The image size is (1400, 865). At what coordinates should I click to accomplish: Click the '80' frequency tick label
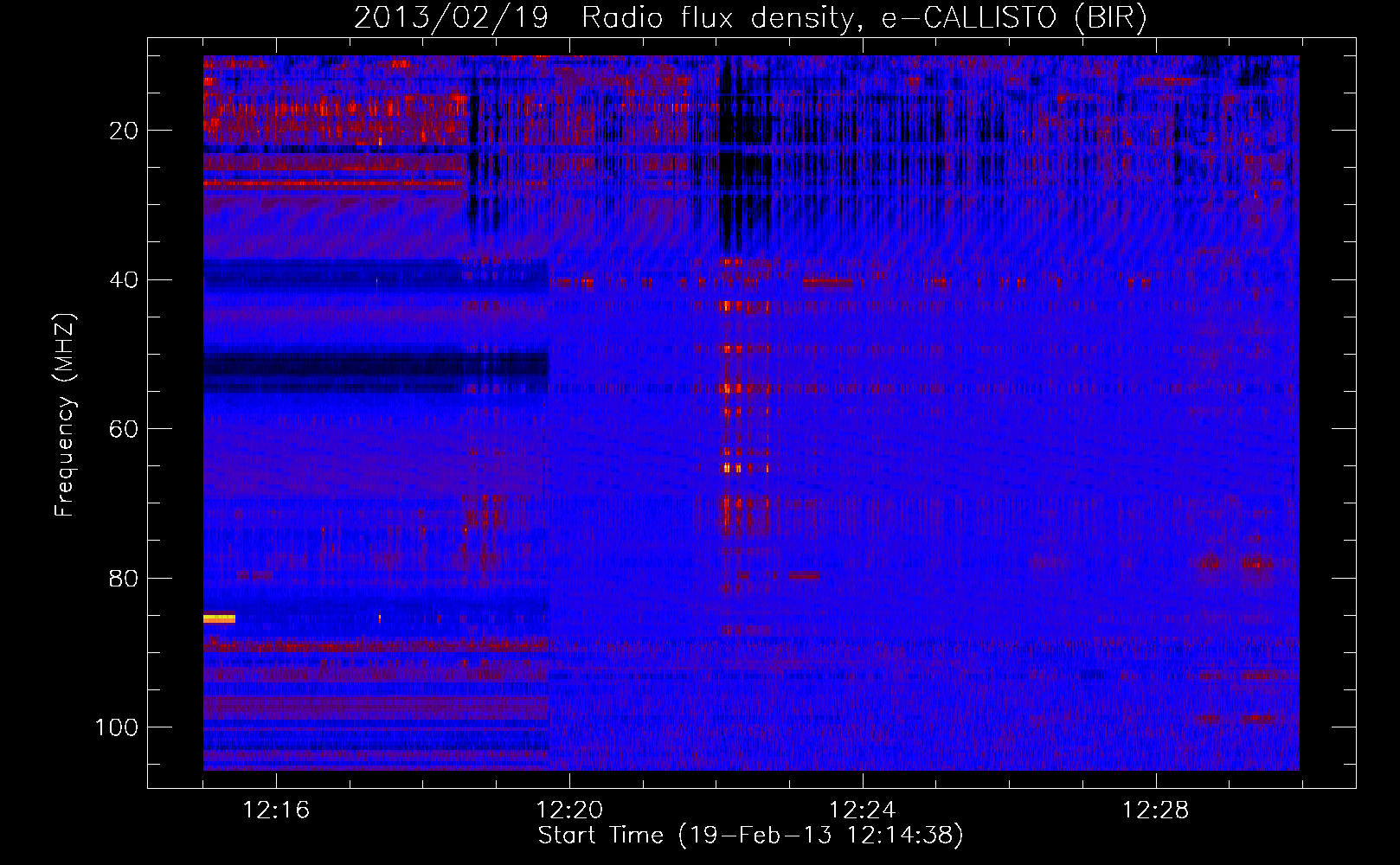pos(125,578)
